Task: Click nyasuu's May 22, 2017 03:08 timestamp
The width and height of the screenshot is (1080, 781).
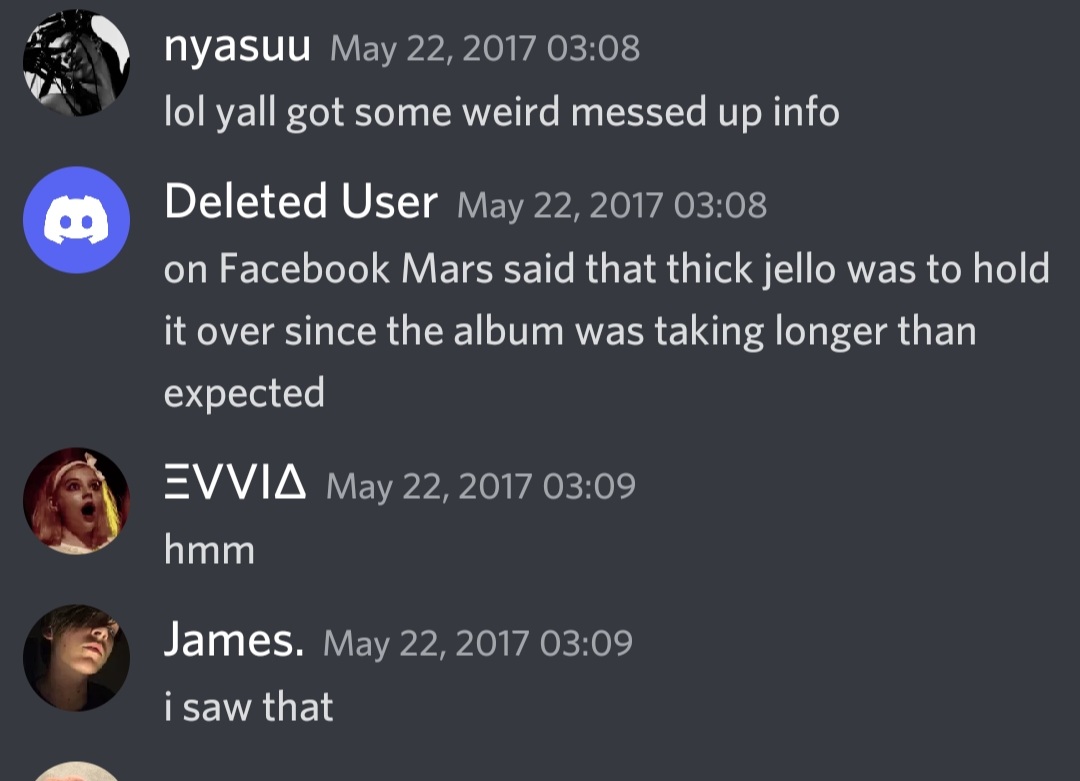Action: click(x=484, y=48)
